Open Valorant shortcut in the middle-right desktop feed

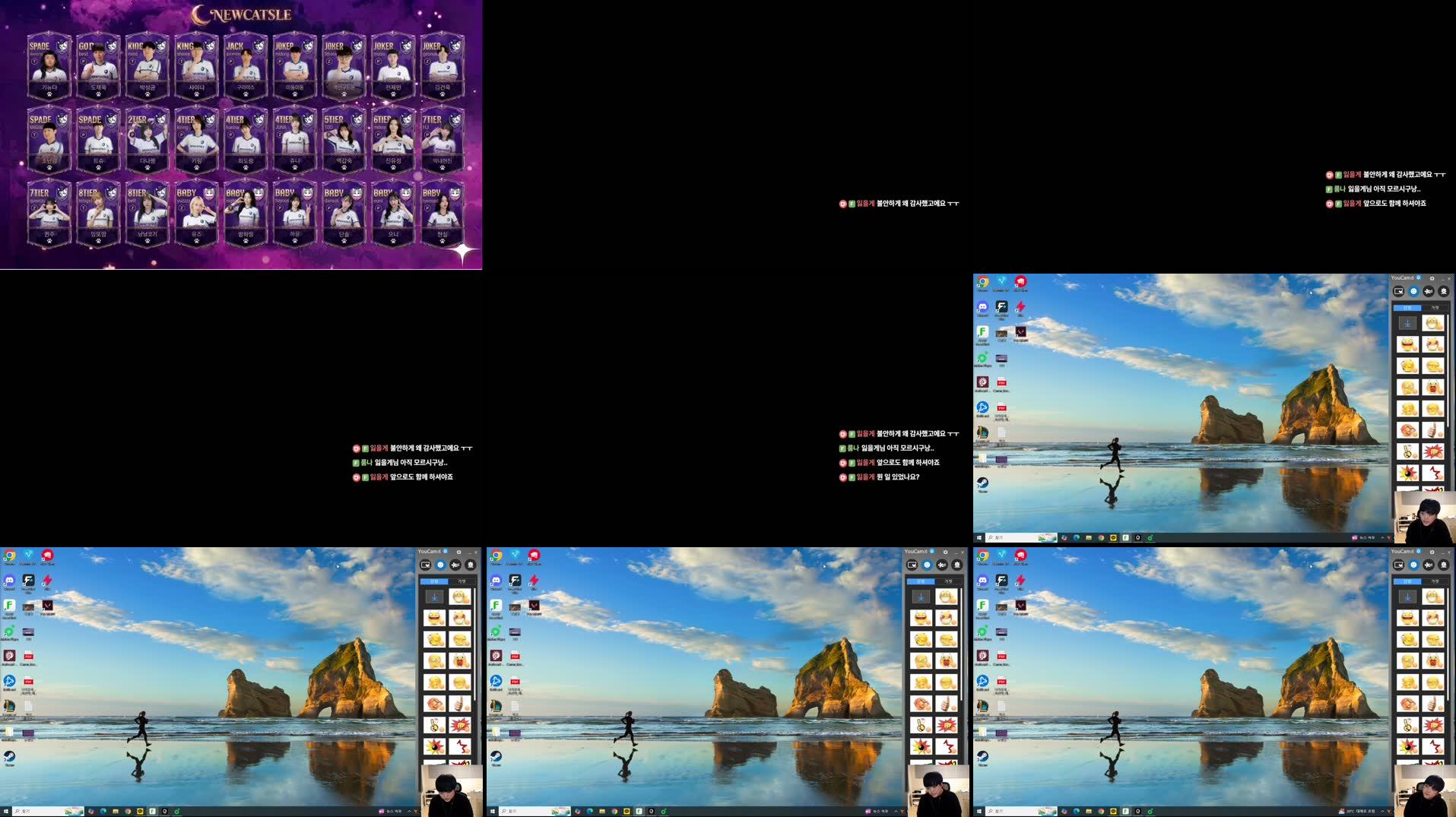click(x=1020, y=333)
